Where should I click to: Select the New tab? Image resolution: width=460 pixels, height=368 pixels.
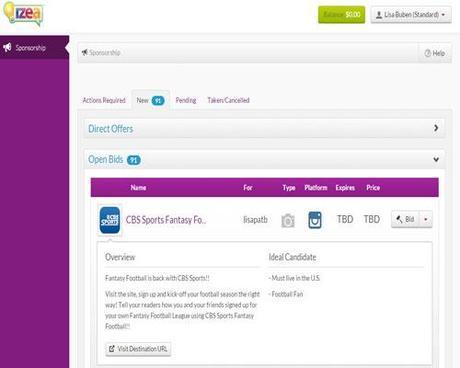pyautogui.click(x=151, y=100)
